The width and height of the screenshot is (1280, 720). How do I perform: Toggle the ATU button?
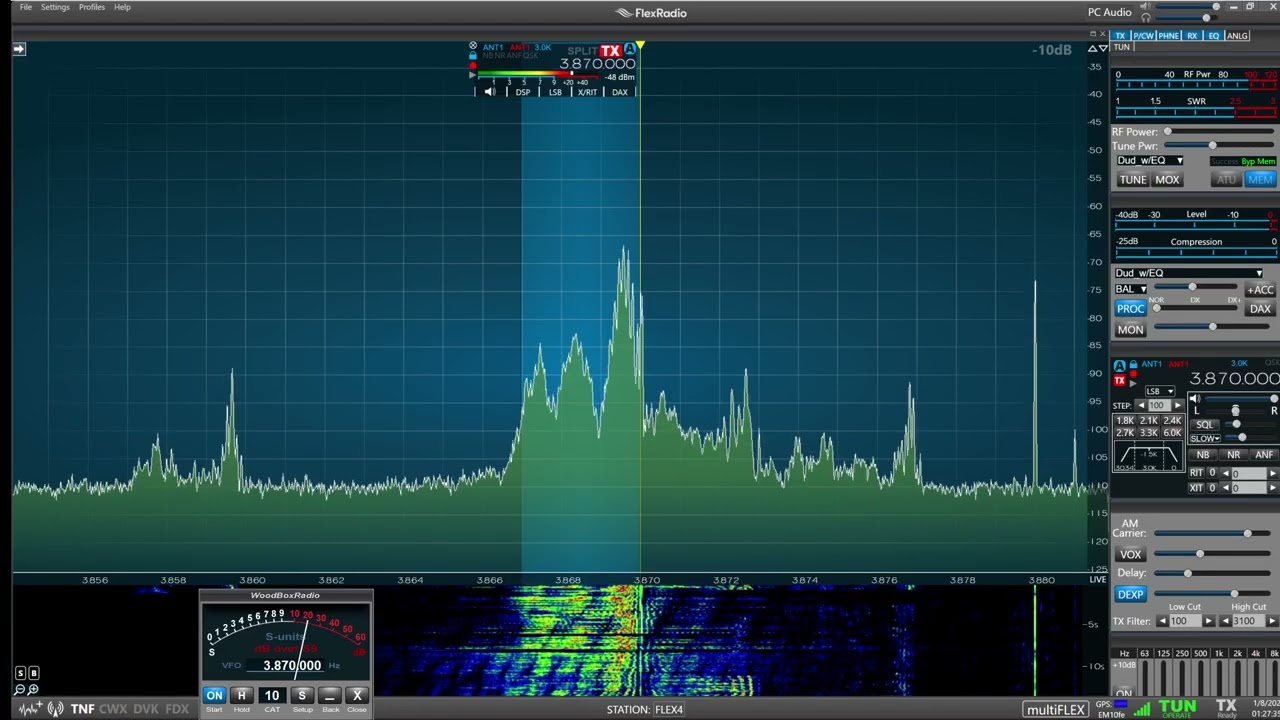(x=1226, y=180)
